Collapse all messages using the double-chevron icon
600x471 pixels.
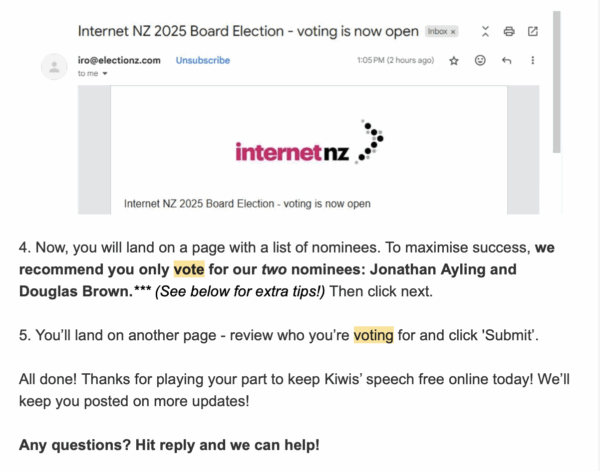pyautogui.click(x=486, y=31)
